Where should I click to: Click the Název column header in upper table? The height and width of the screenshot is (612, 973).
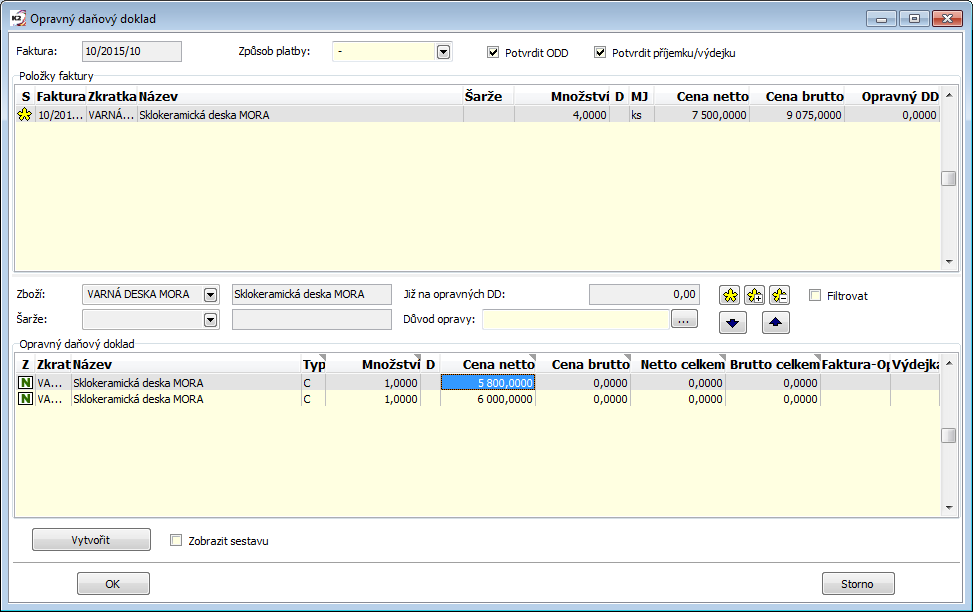tap(300, 96)
